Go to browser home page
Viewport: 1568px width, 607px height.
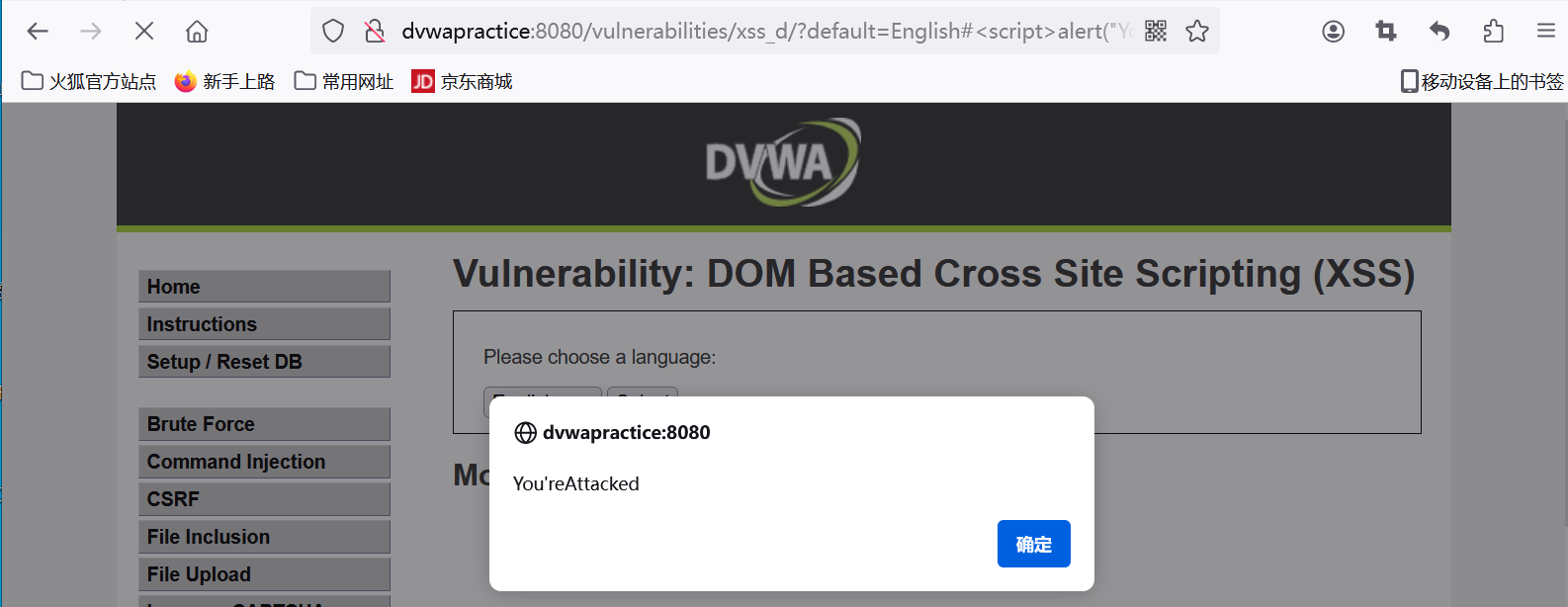[197, 32]
